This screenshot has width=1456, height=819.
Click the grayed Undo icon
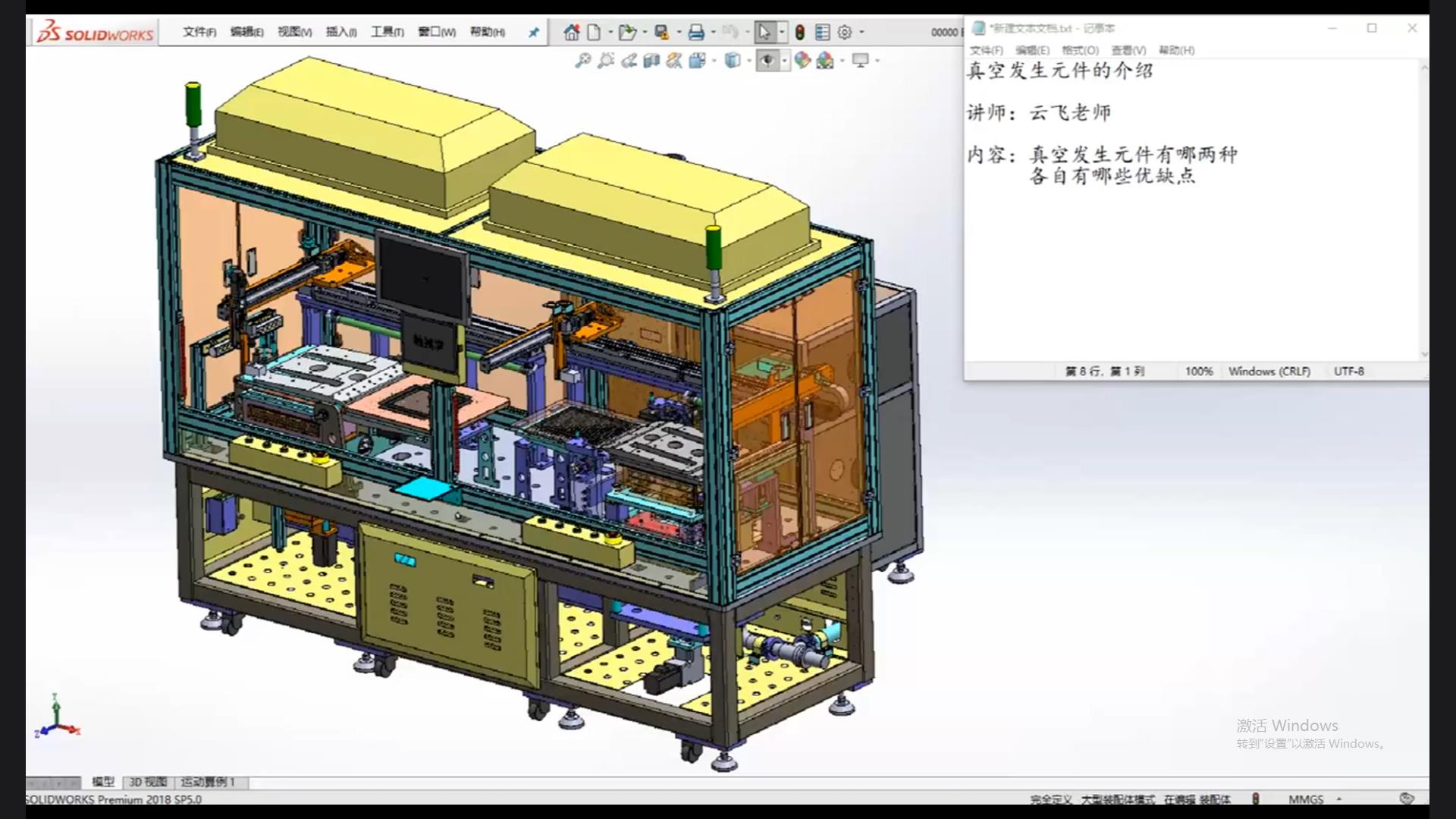(730, 32)
